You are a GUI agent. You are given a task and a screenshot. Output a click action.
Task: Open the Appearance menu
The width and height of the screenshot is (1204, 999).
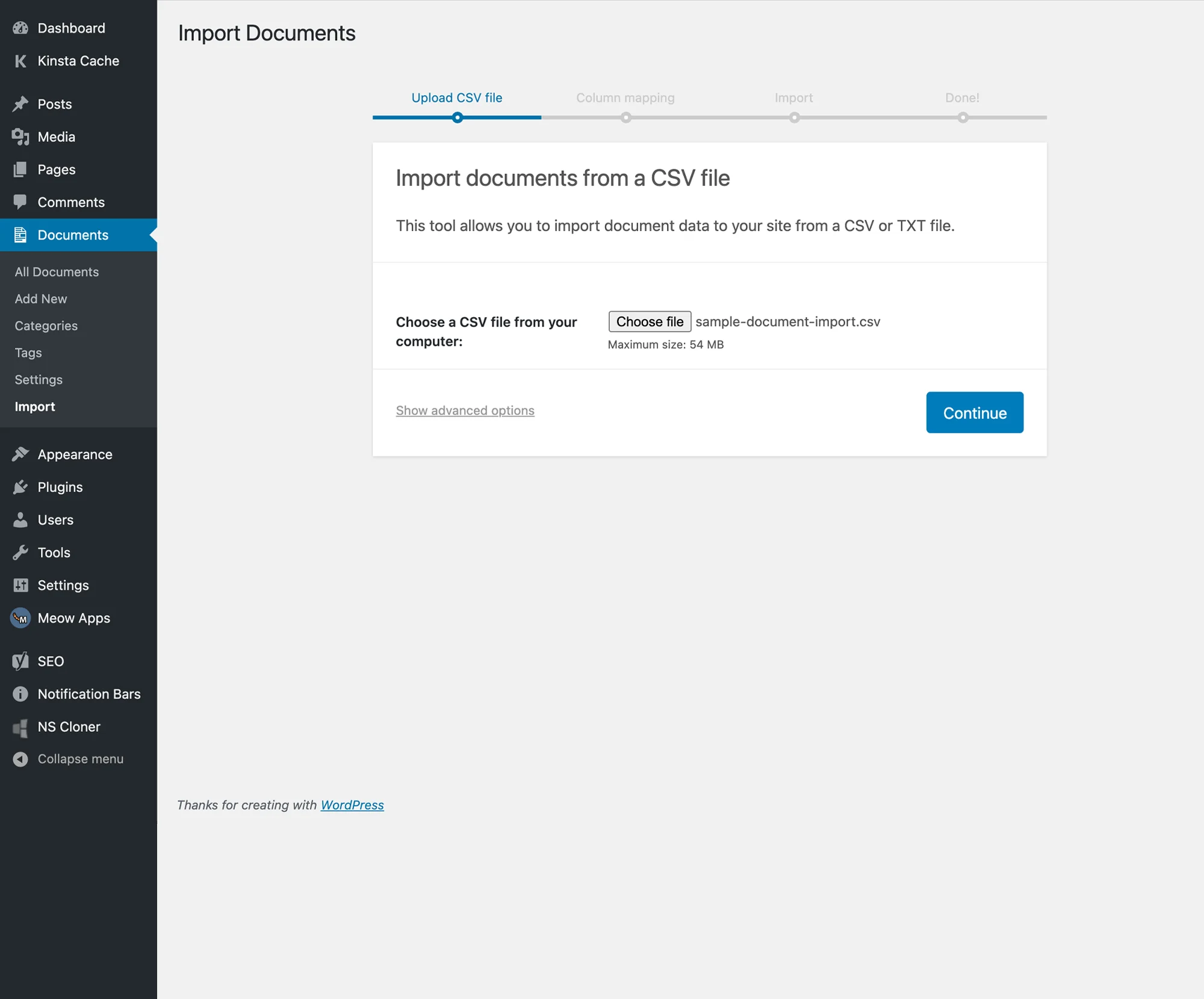[x=75, y=454]
